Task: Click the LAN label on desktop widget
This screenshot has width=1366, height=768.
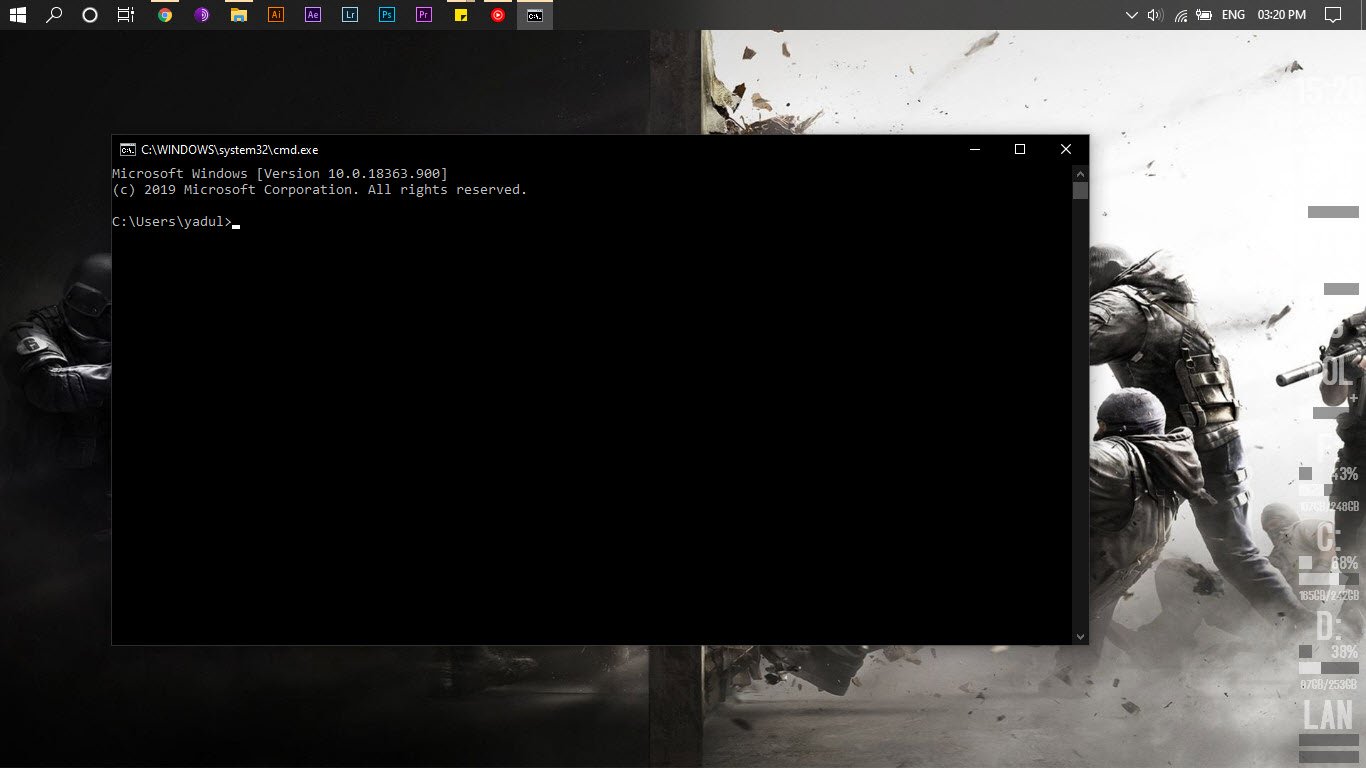Action: [x=1328, y=715]
